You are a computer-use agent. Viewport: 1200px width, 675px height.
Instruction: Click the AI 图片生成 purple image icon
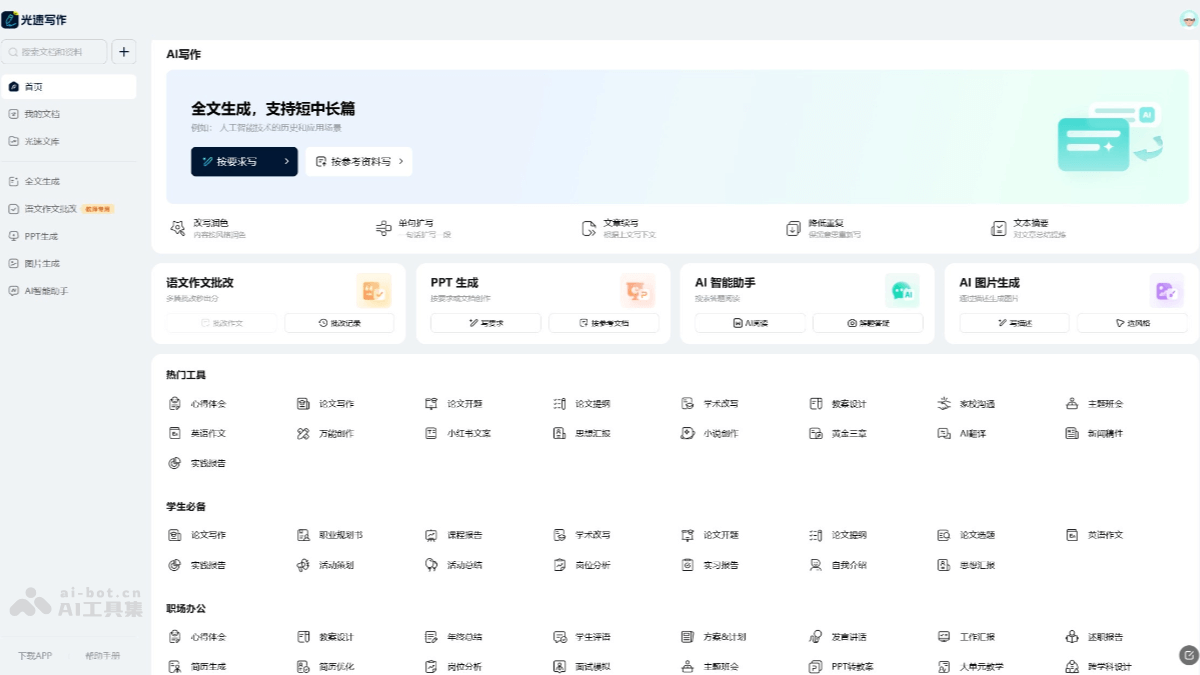pos(1166,291)
